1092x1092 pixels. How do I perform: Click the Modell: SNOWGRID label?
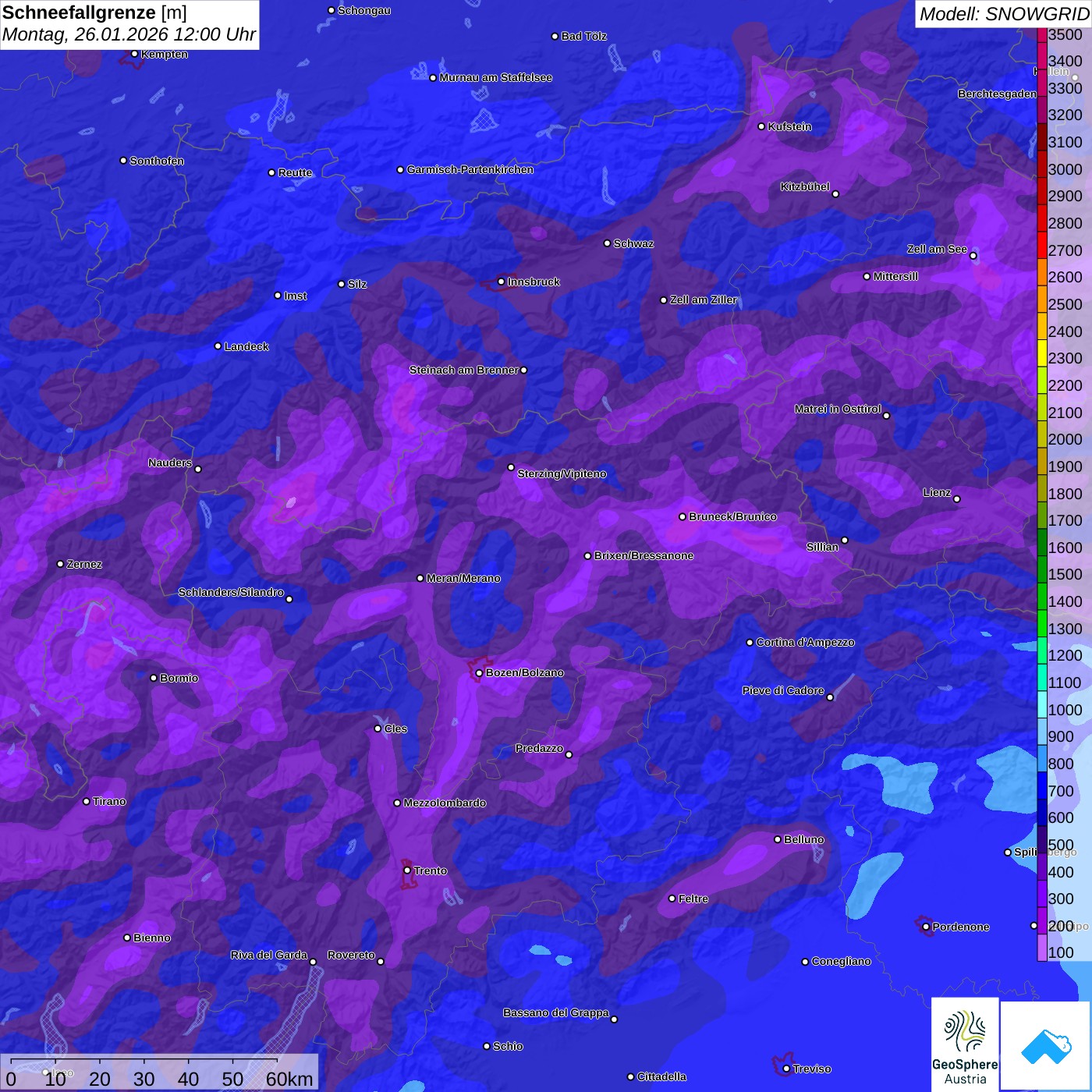tap(1004, 14)
